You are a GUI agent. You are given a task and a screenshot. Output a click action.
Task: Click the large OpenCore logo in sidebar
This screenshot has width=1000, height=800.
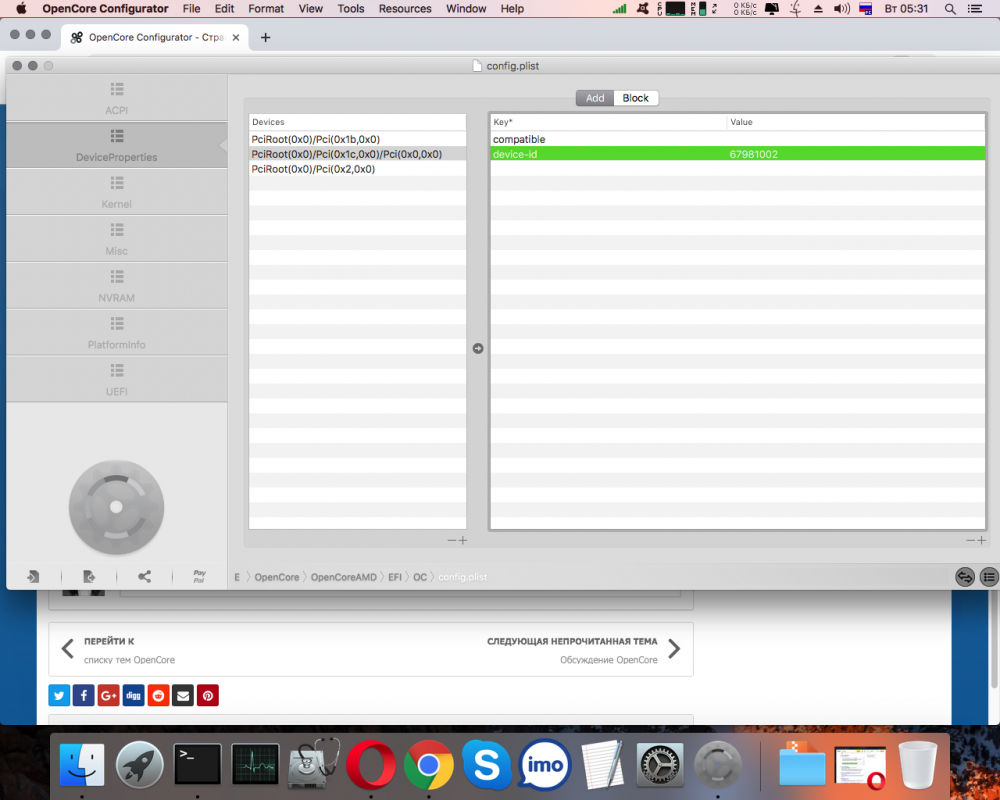point(116,507)
